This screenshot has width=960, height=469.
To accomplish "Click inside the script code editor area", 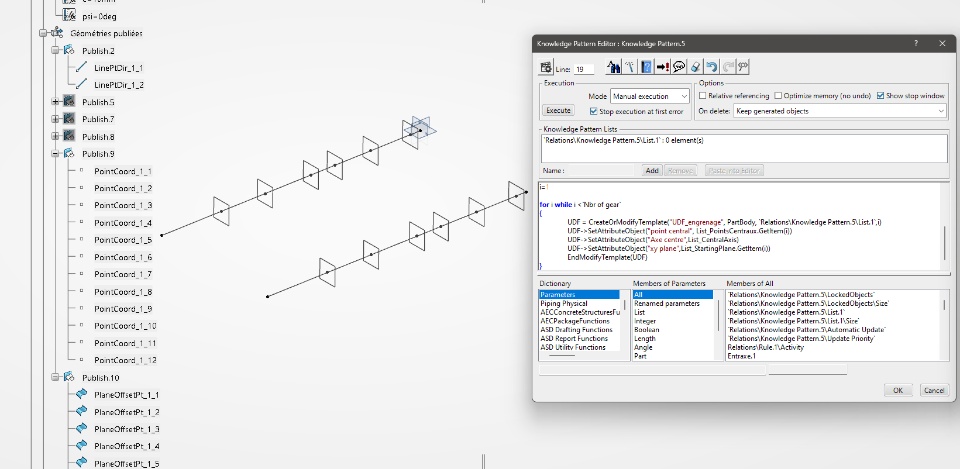I will [740, 227].
